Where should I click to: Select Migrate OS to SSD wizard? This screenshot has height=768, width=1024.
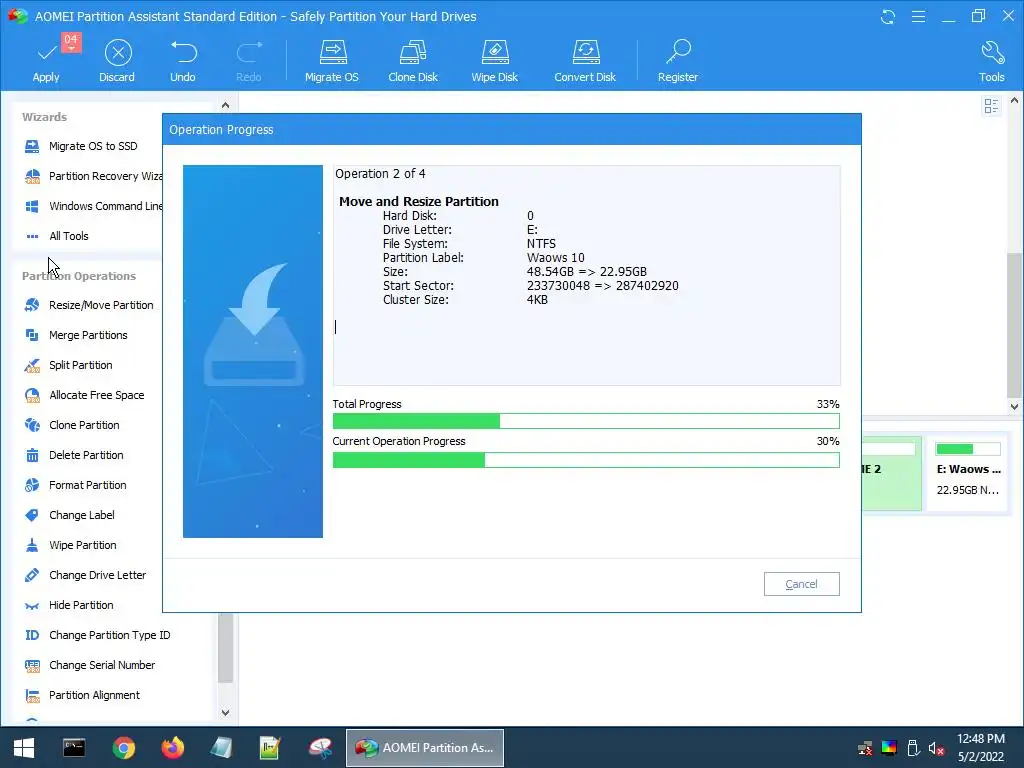[x=93, y=146]
